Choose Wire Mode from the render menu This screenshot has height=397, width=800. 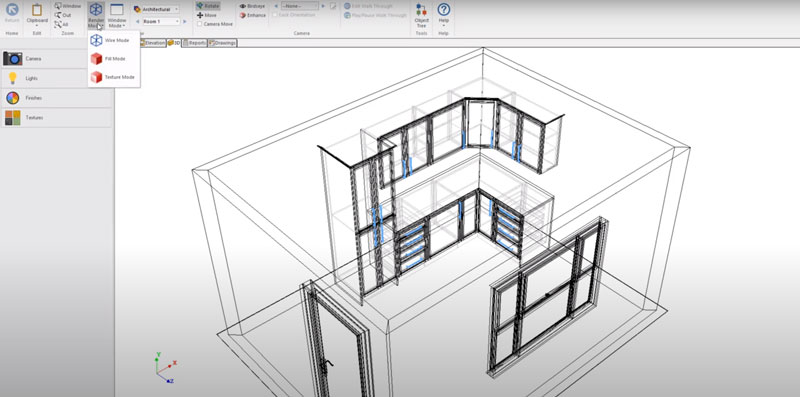pyautogui.click(x=114, y=40)
